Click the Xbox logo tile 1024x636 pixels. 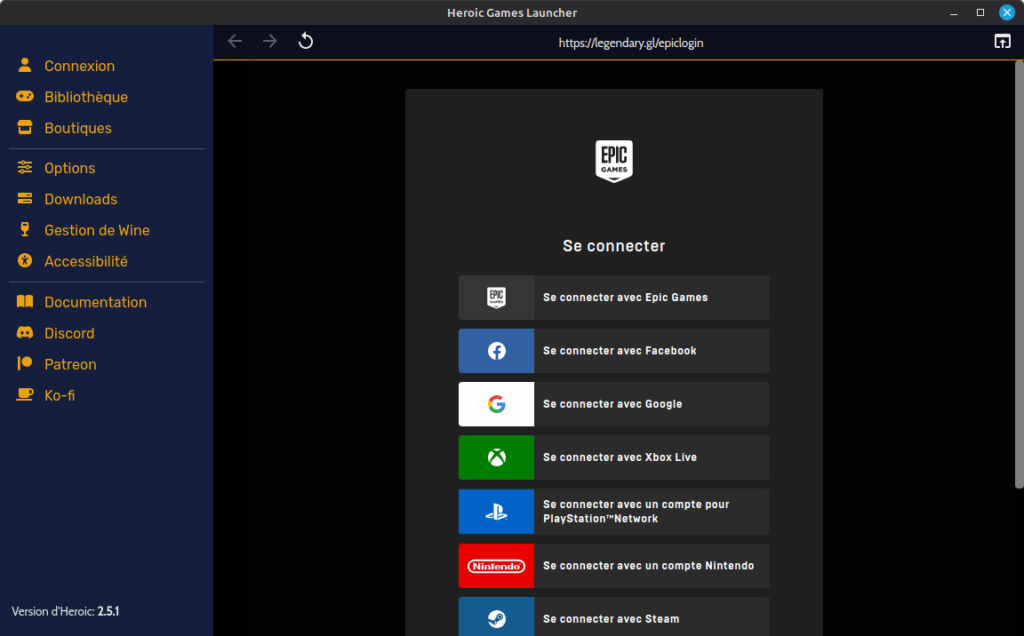click(x=496, y=458)
